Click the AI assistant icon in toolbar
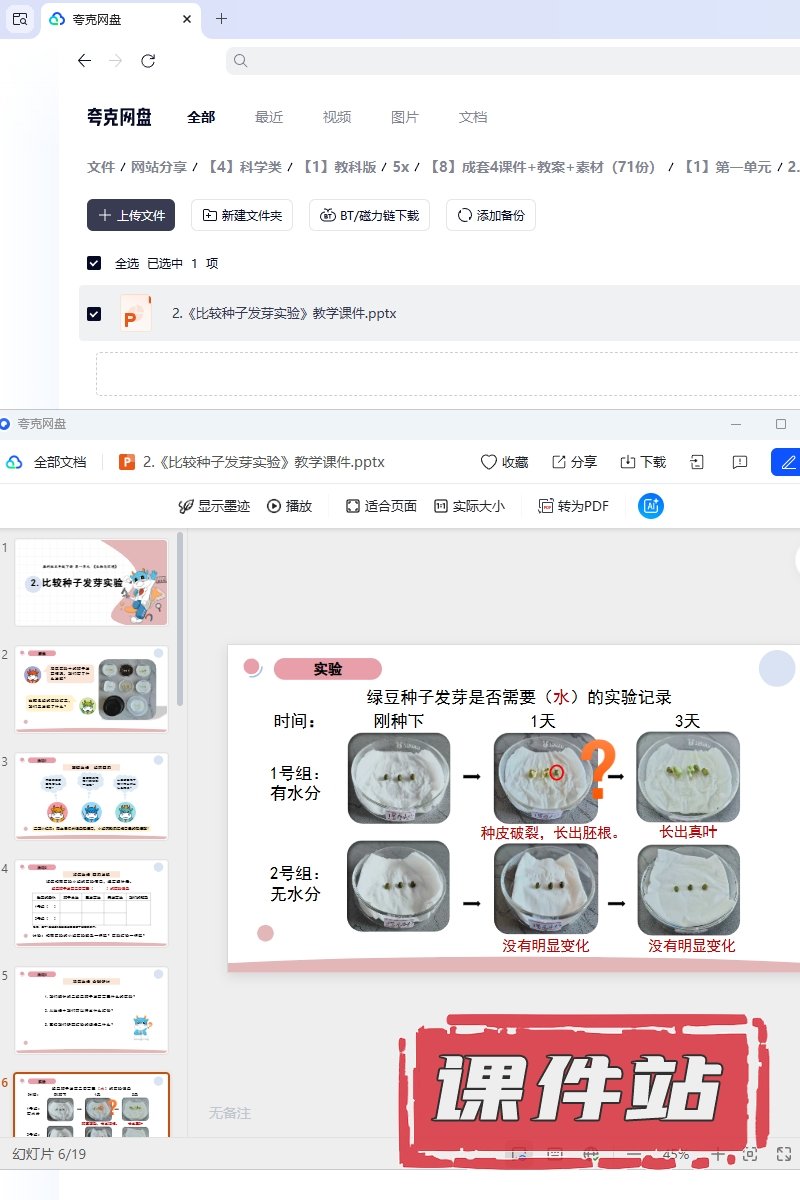 coord(651,506)
